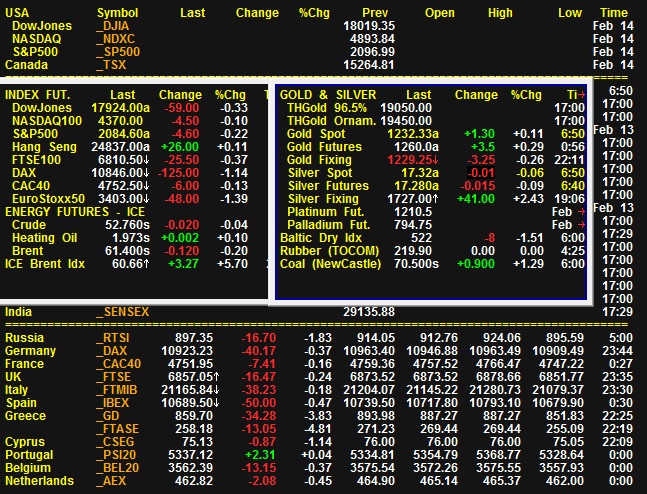
Task: Click red arrow in Platinum Fut. row
Action: 581,212
